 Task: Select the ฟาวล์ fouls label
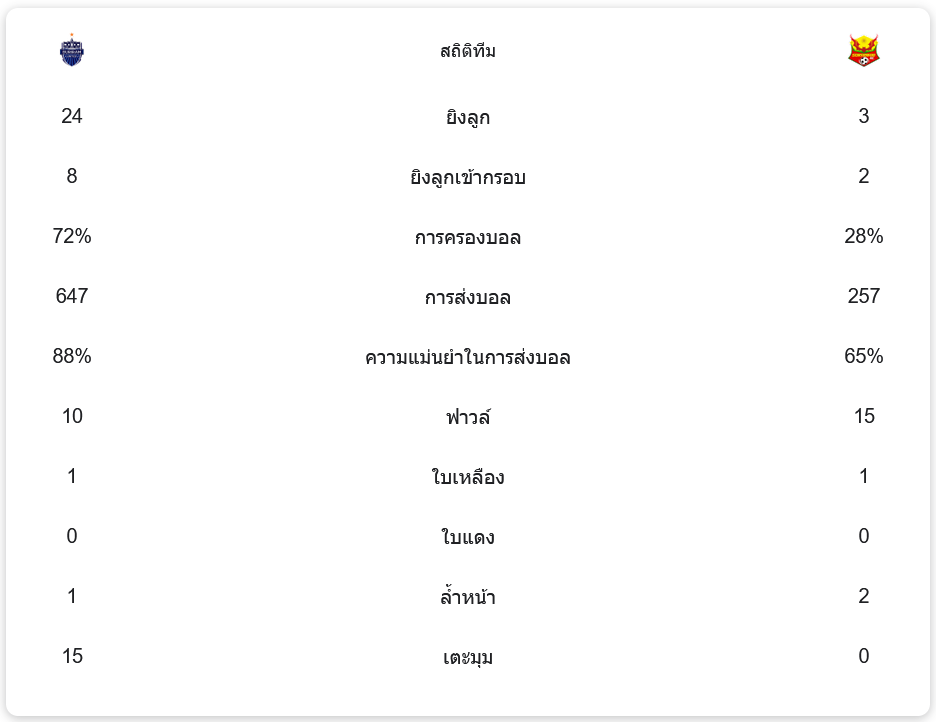point(468,418)
